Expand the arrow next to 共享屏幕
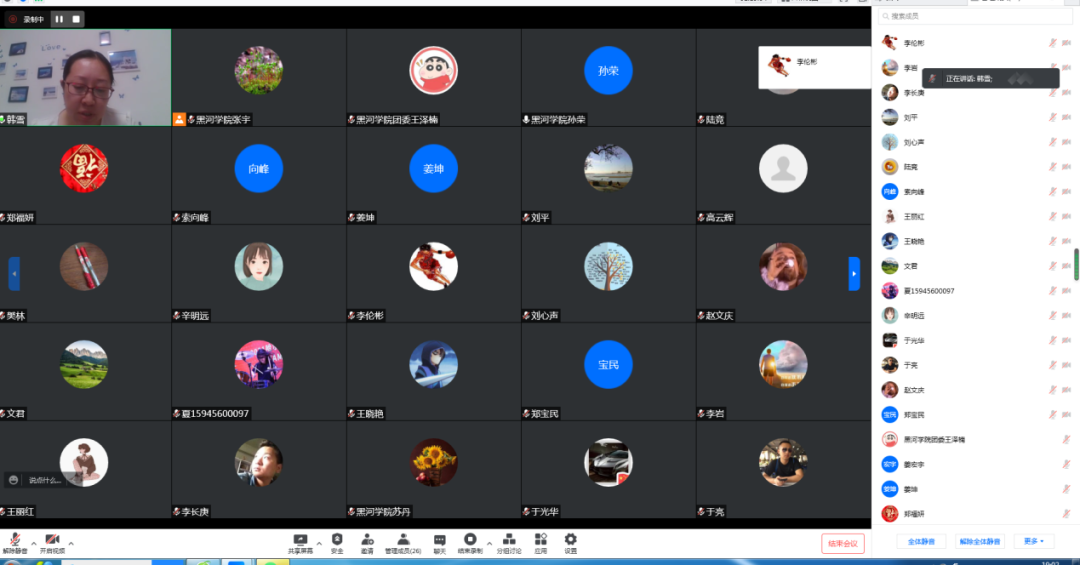 (319, 544)
